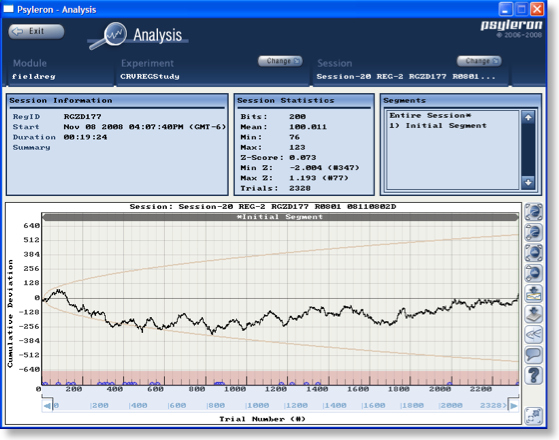Click the help question mark icon
The height and width of the screenshot is (440, 559).
click(533, 375)
